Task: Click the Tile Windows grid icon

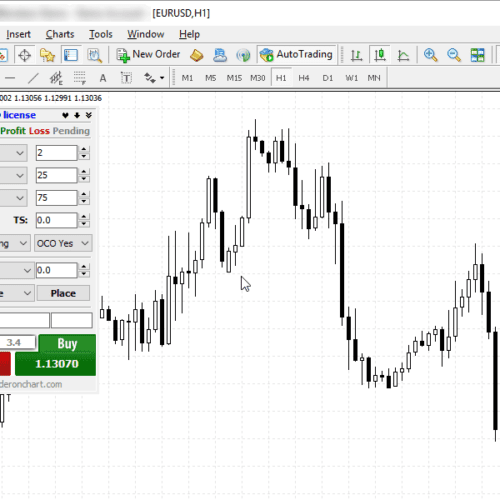Action: pyautogui.click(x=477, y=55)
